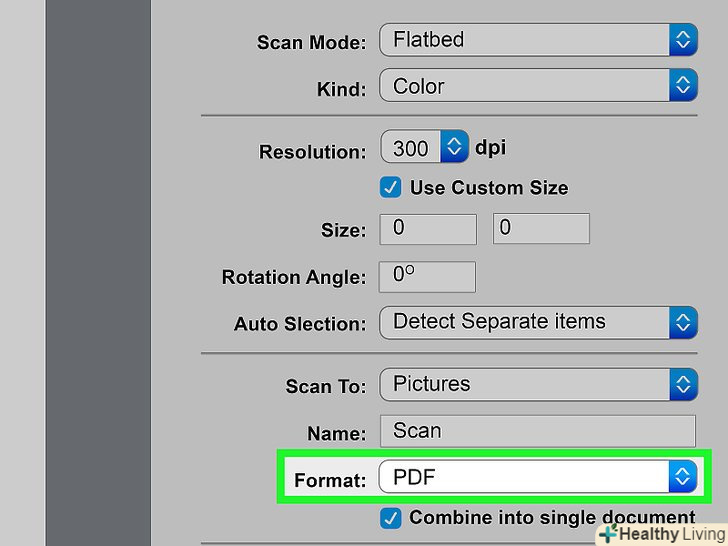This screenshot has height=546, width=728.
Task: Select the Resolution value 300 box
Action: 411,148
